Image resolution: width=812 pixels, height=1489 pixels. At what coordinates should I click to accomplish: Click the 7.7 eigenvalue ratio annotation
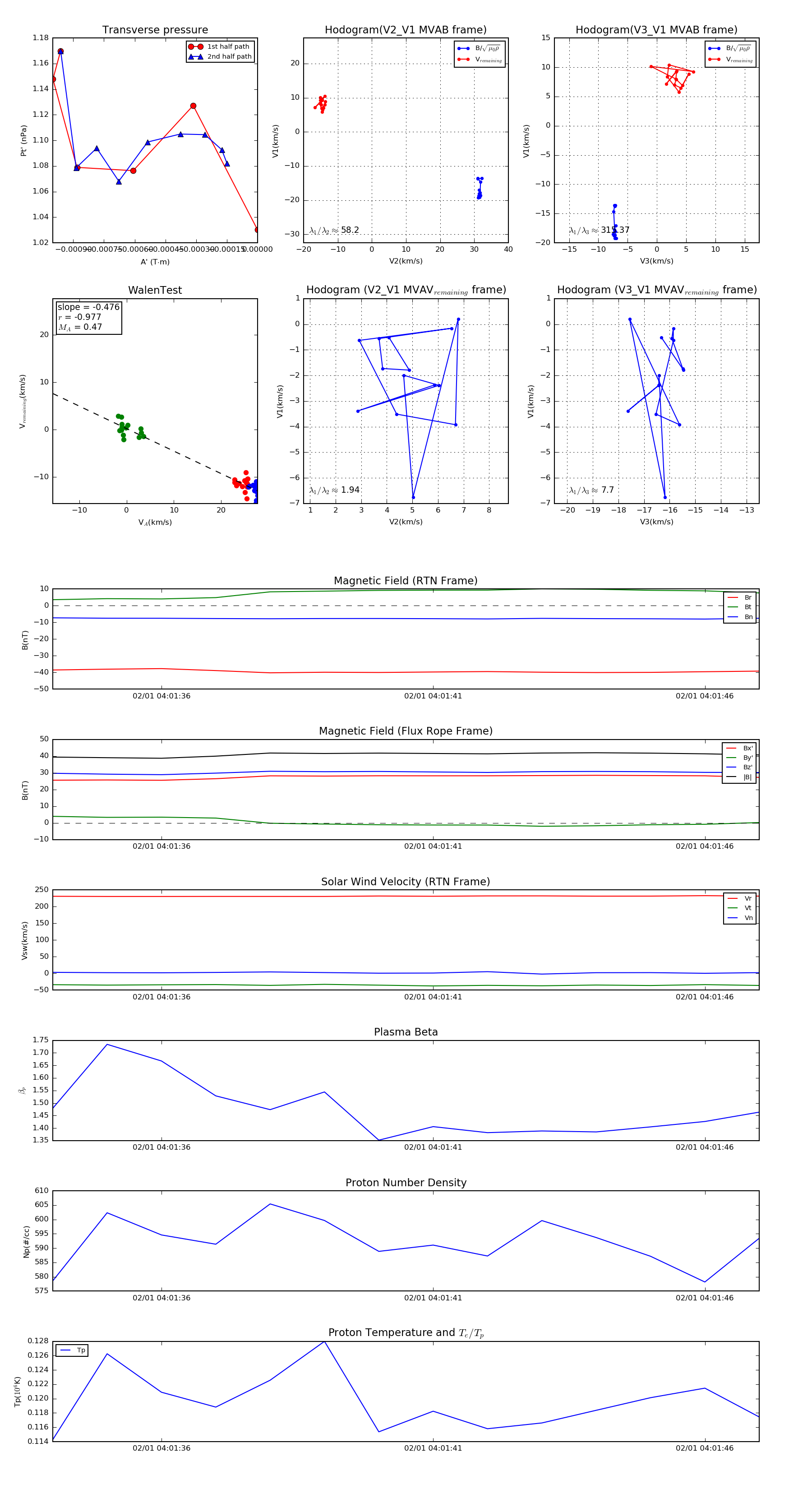[x=591, y=490]
